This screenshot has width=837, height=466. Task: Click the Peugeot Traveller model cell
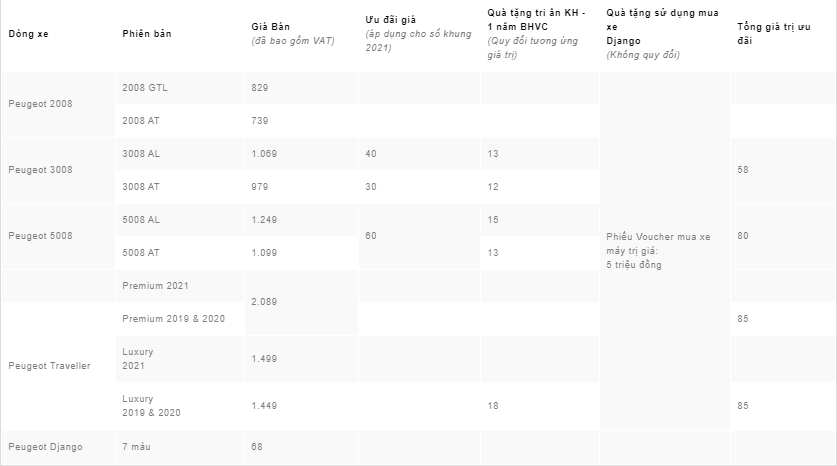tap(49, 366)
